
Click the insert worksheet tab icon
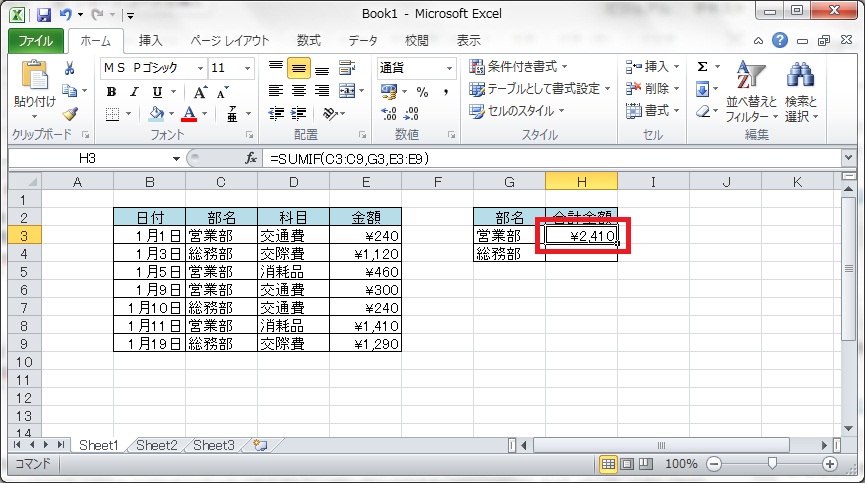(260, 445)
